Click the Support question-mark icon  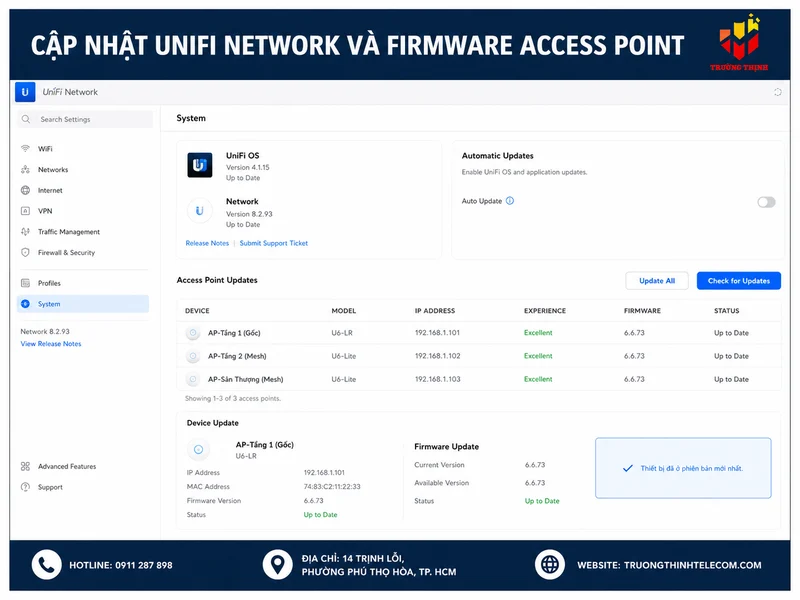(x=25, y=487)
